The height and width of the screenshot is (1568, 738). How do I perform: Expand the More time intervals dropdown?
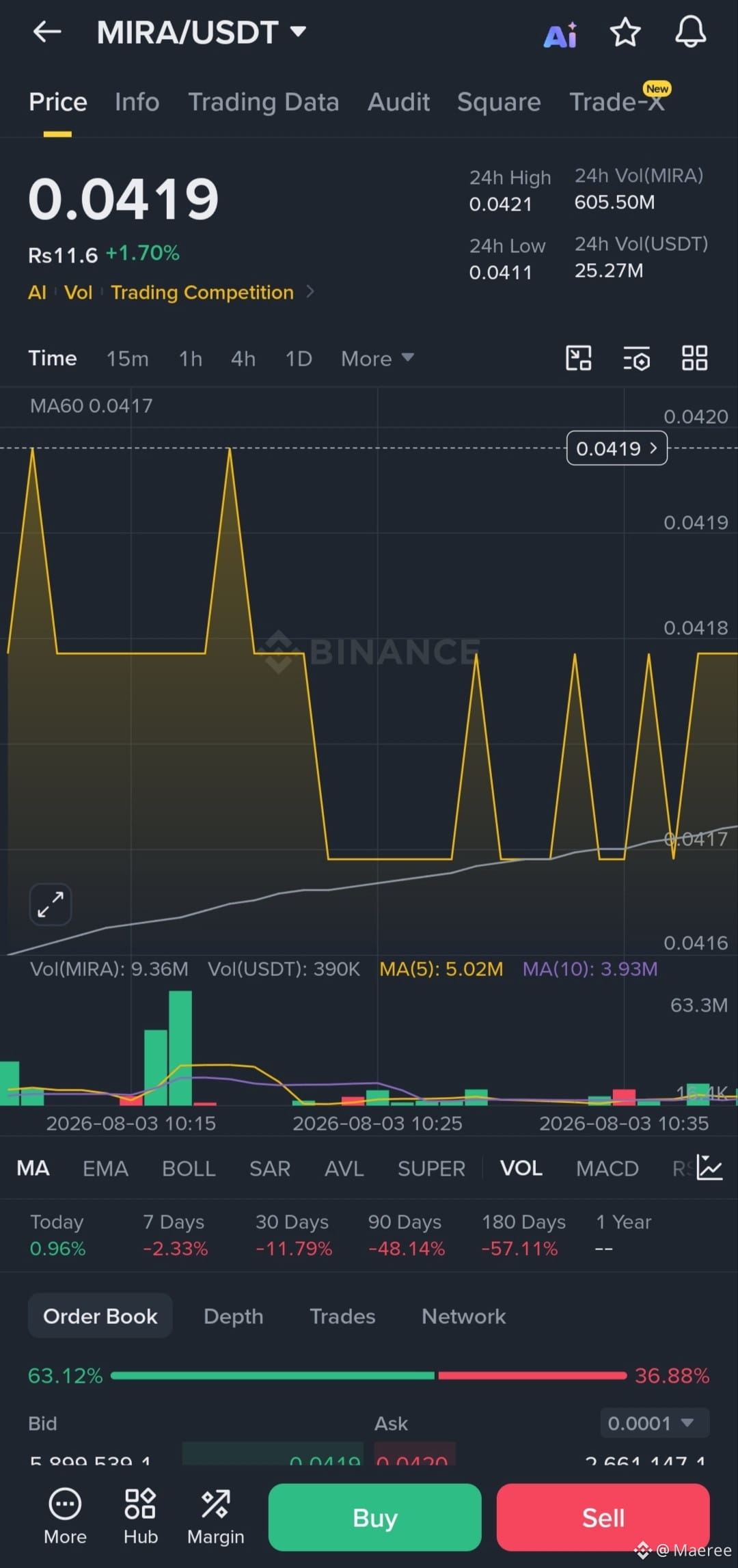click(x=377, y=358)
